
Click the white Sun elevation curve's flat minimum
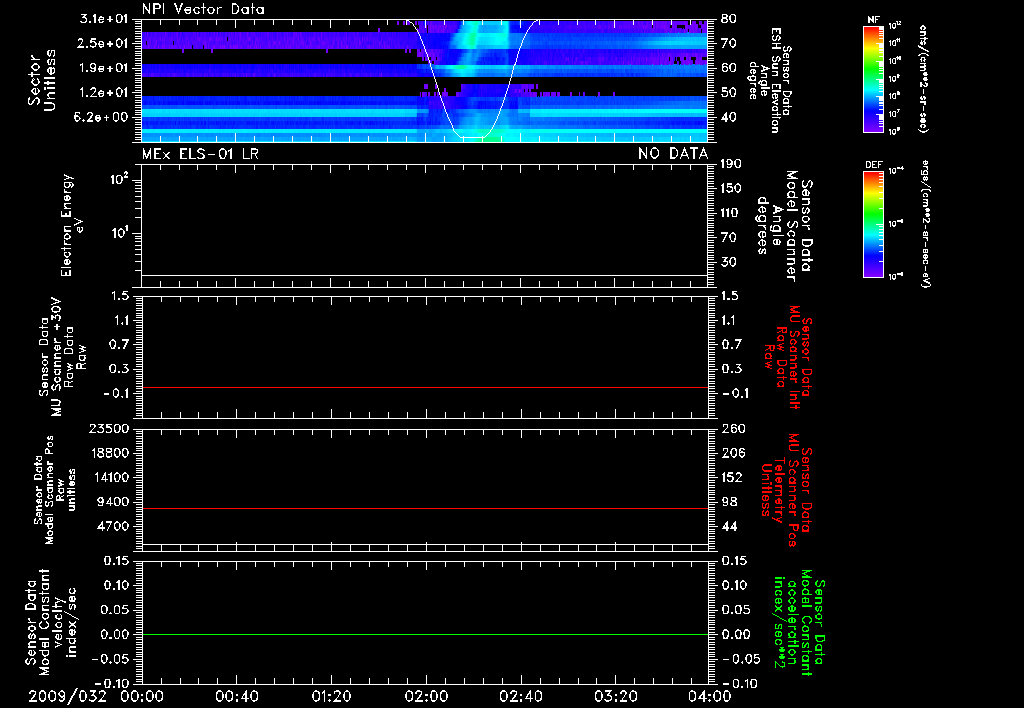click(470, 137)
